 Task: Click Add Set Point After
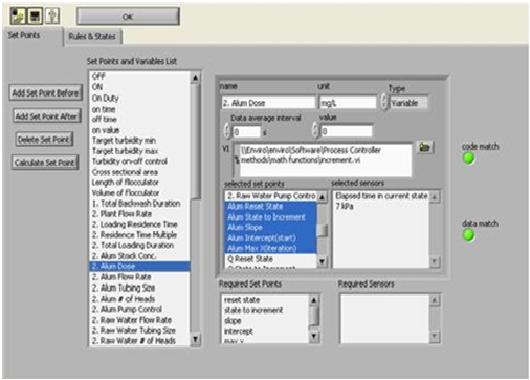pyautogui.click(x=46, y=116)
